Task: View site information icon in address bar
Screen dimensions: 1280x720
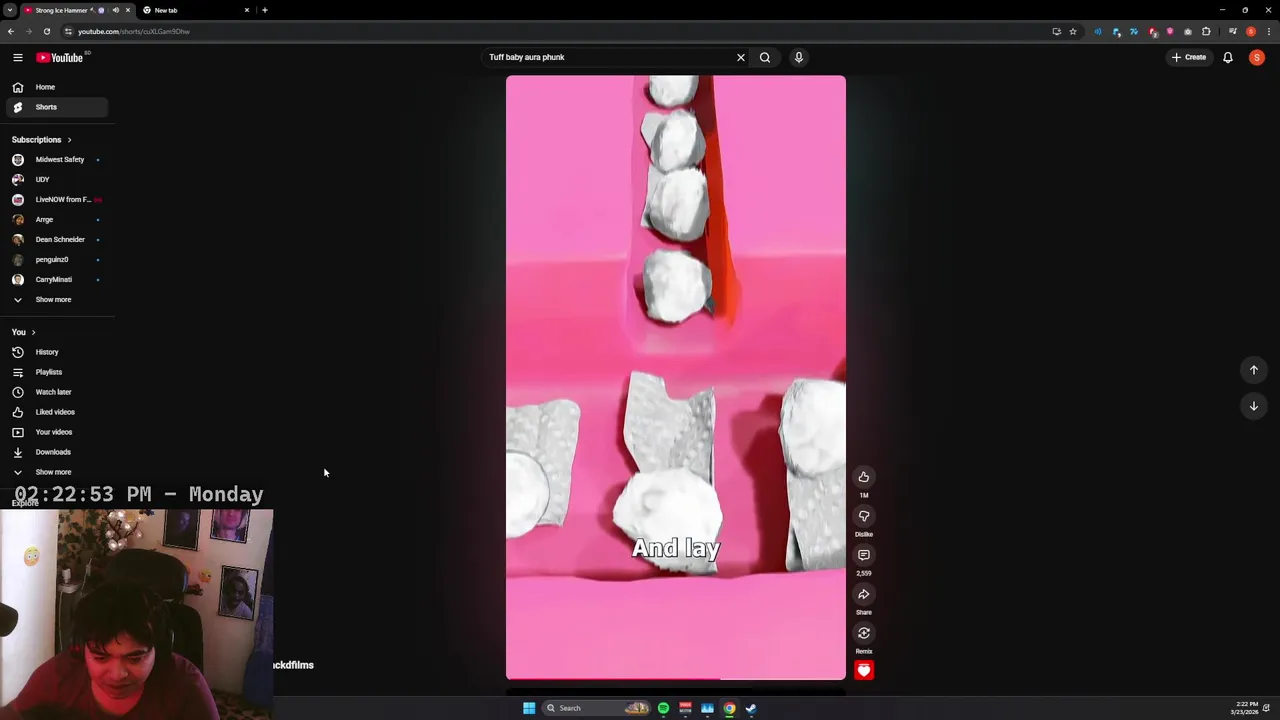Action: click(x=68, y=31)
